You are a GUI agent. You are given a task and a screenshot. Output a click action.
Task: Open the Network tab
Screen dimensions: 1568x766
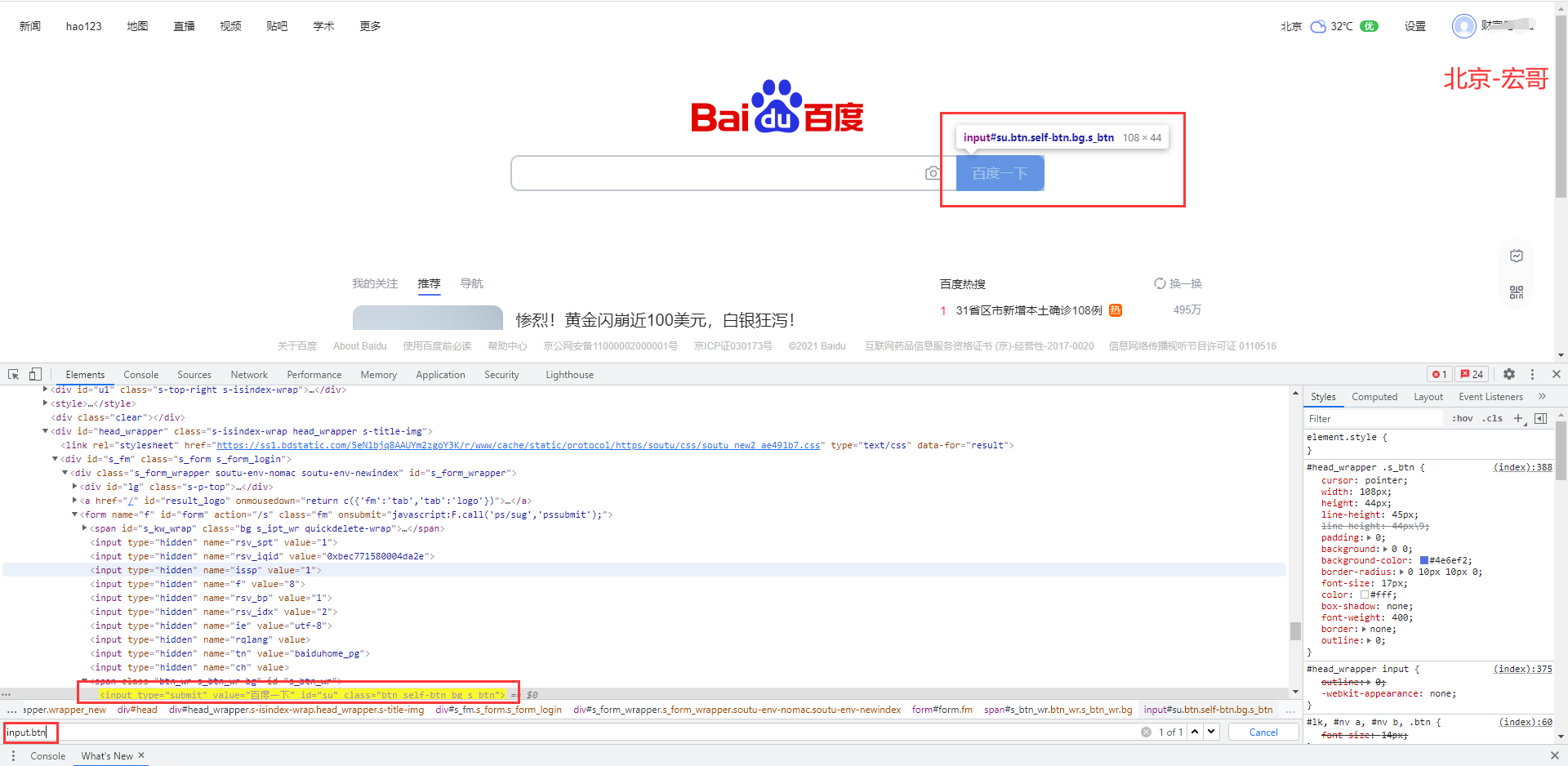pyautogui.click(x=249, y=375)
